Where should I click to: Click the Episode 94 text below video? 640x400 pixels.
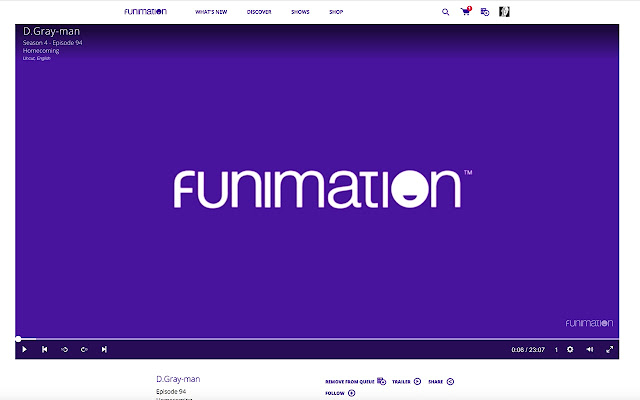pyautogui.click(x=171, y=391)
